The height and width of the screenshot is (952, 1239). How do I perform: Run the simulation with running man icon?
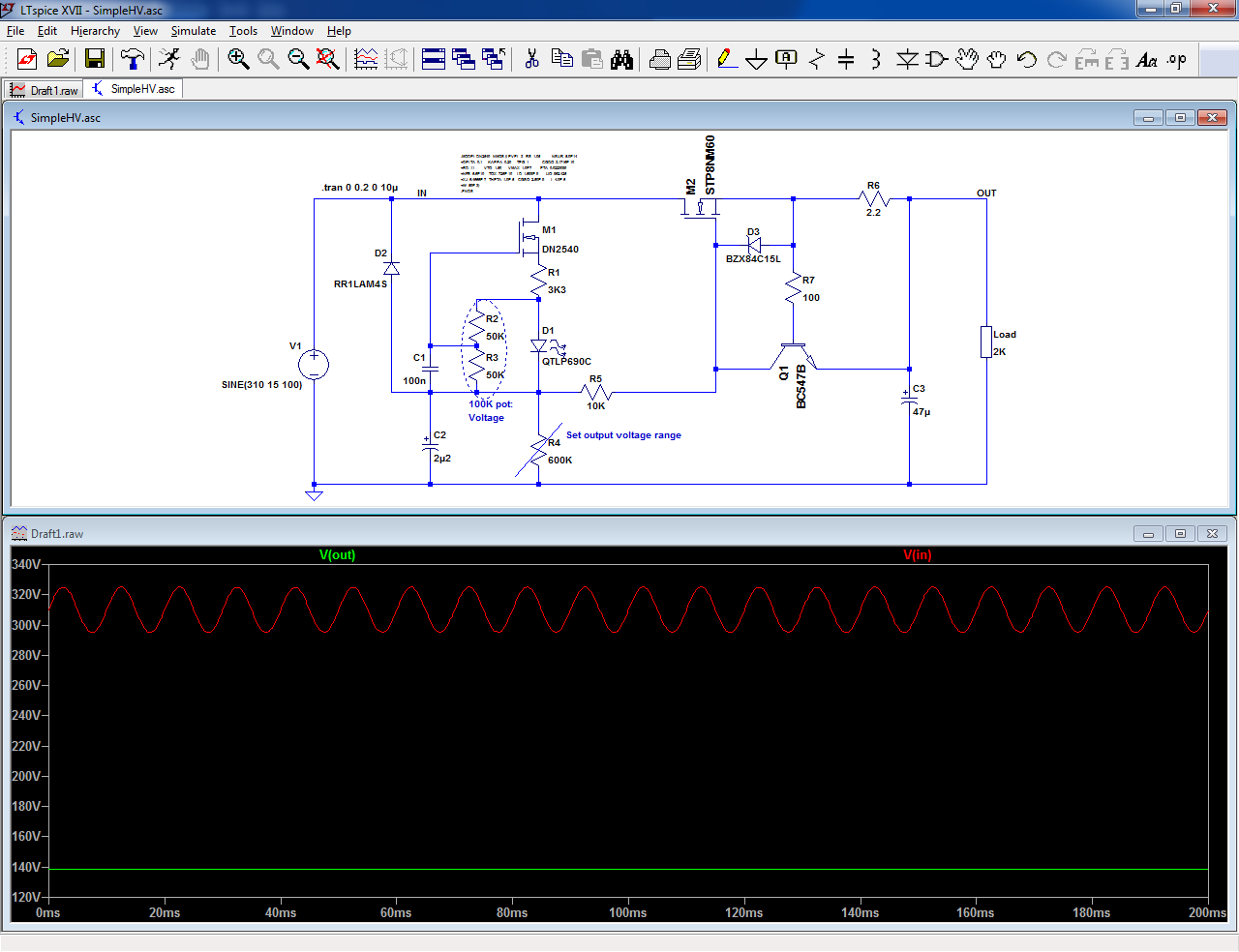169,59
